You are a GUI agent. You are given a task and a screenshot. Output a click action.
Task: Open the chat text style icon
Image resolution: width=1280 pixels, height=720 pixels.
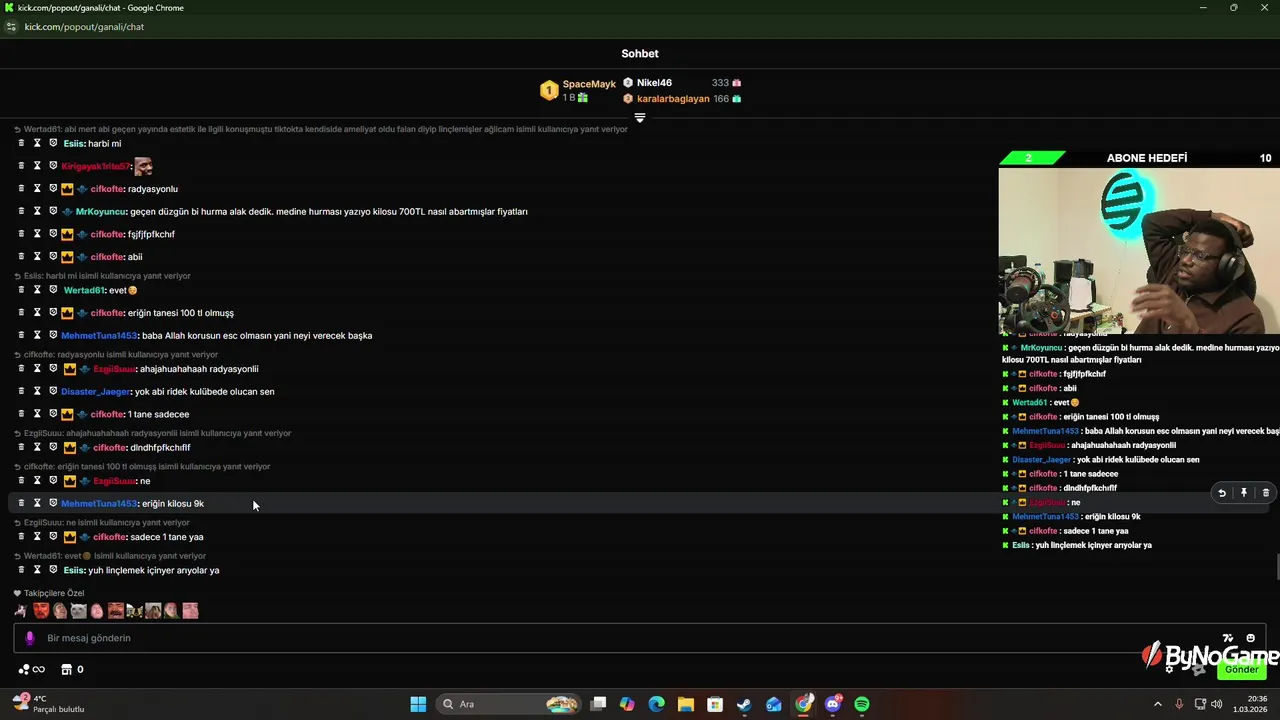1228,638
